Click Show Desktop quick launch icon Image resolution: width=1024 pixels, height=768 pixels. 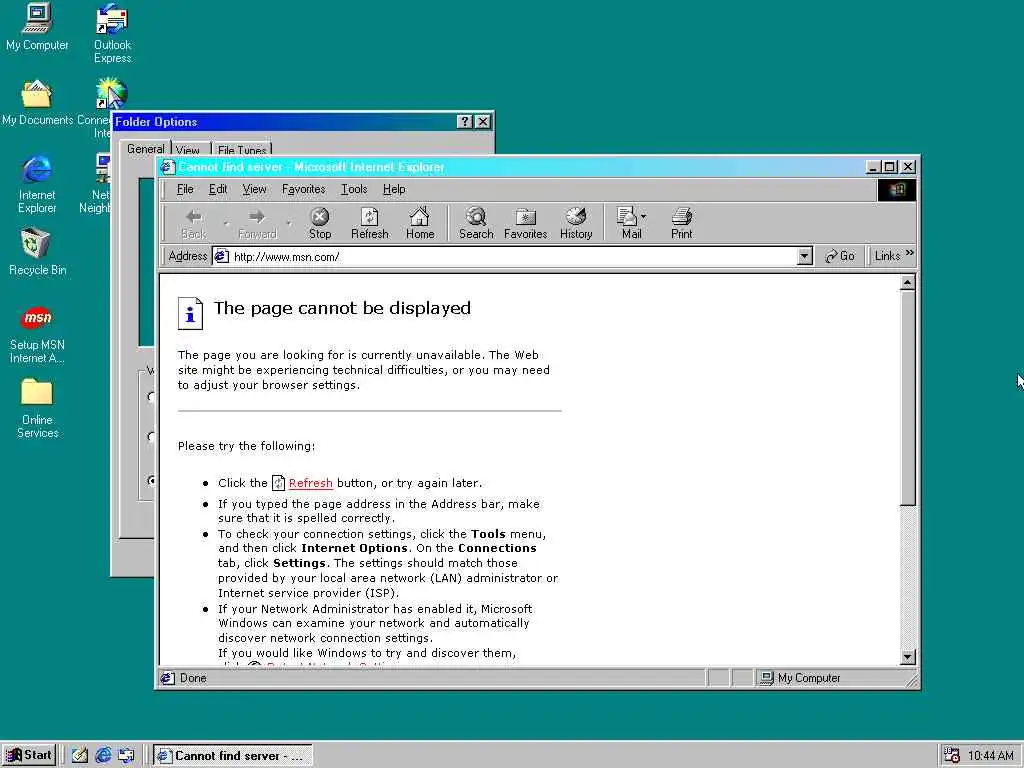pyautogui.click(x=80, y=755)
